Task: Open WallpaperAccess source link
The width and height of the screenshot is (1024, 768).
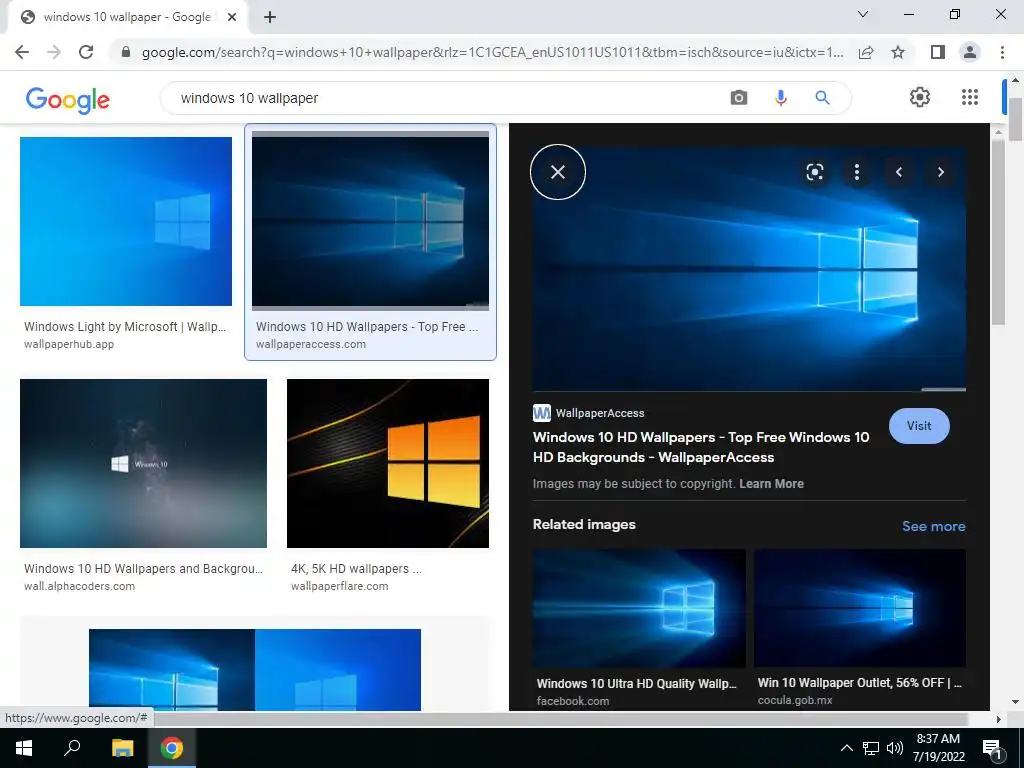Action: click(588, 413)
